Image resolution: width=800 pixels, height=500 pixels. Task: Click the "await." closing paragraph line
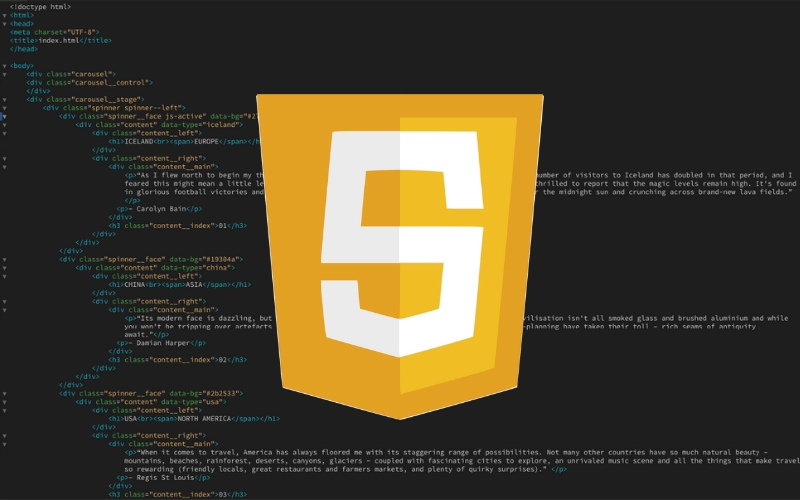tap(147, 335)
